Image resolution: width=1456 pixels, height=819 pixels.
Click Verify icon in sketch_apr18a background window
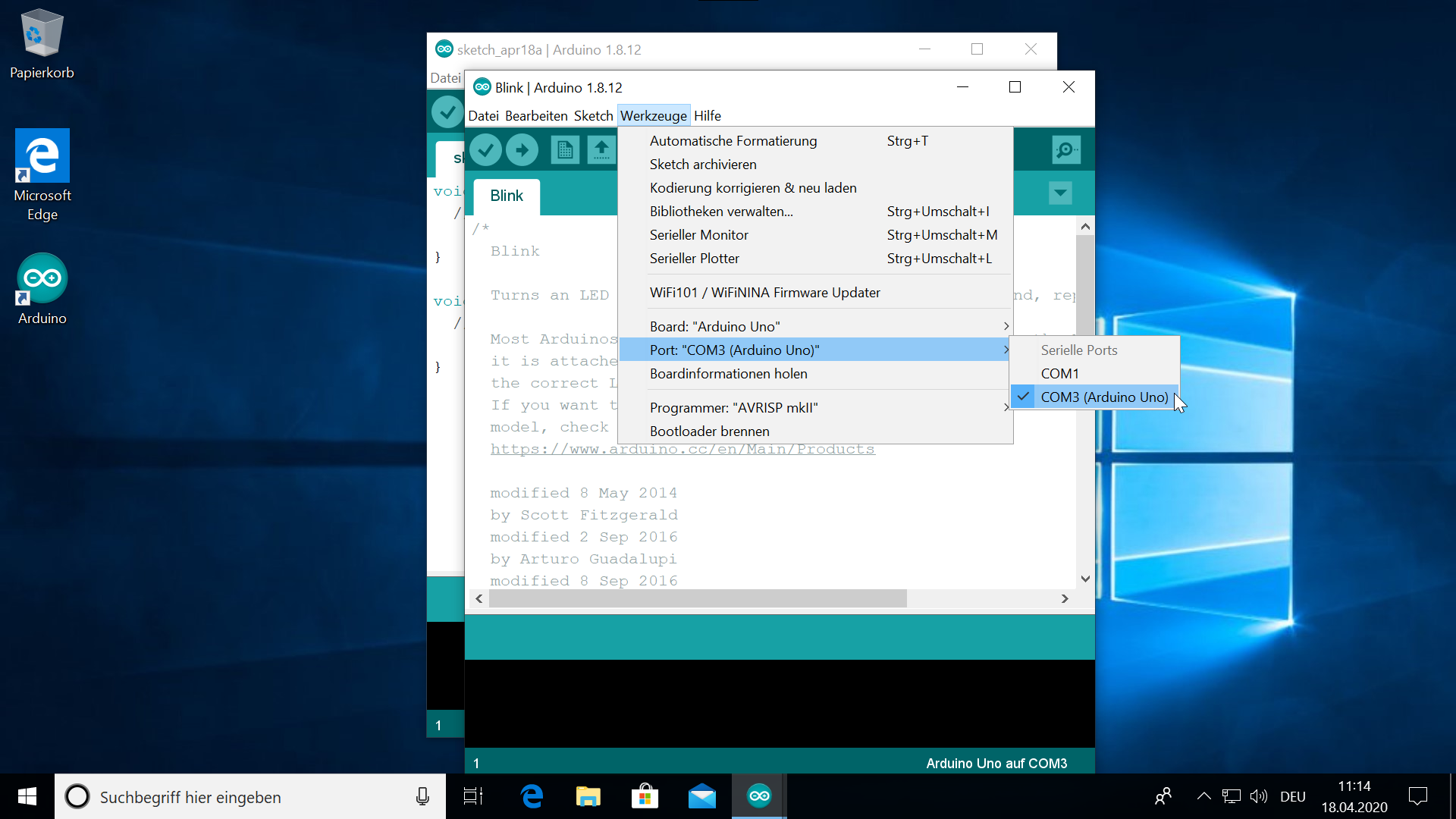447,112
